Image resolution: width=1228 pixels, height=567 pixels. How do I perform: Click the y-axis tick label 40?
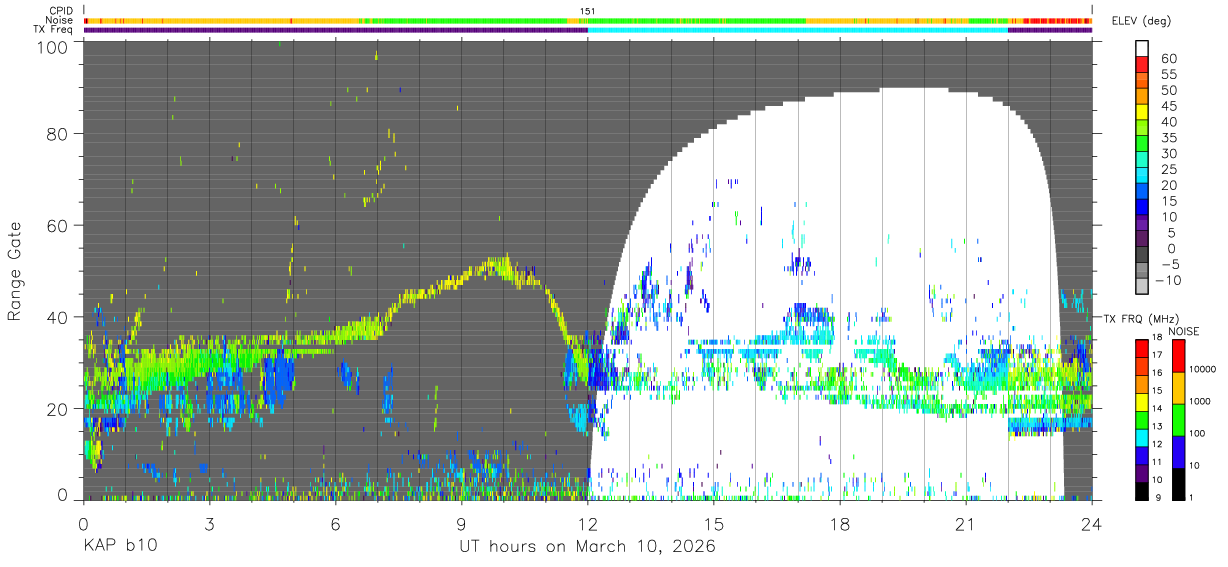pyautogui.click(x=58, y=317)
